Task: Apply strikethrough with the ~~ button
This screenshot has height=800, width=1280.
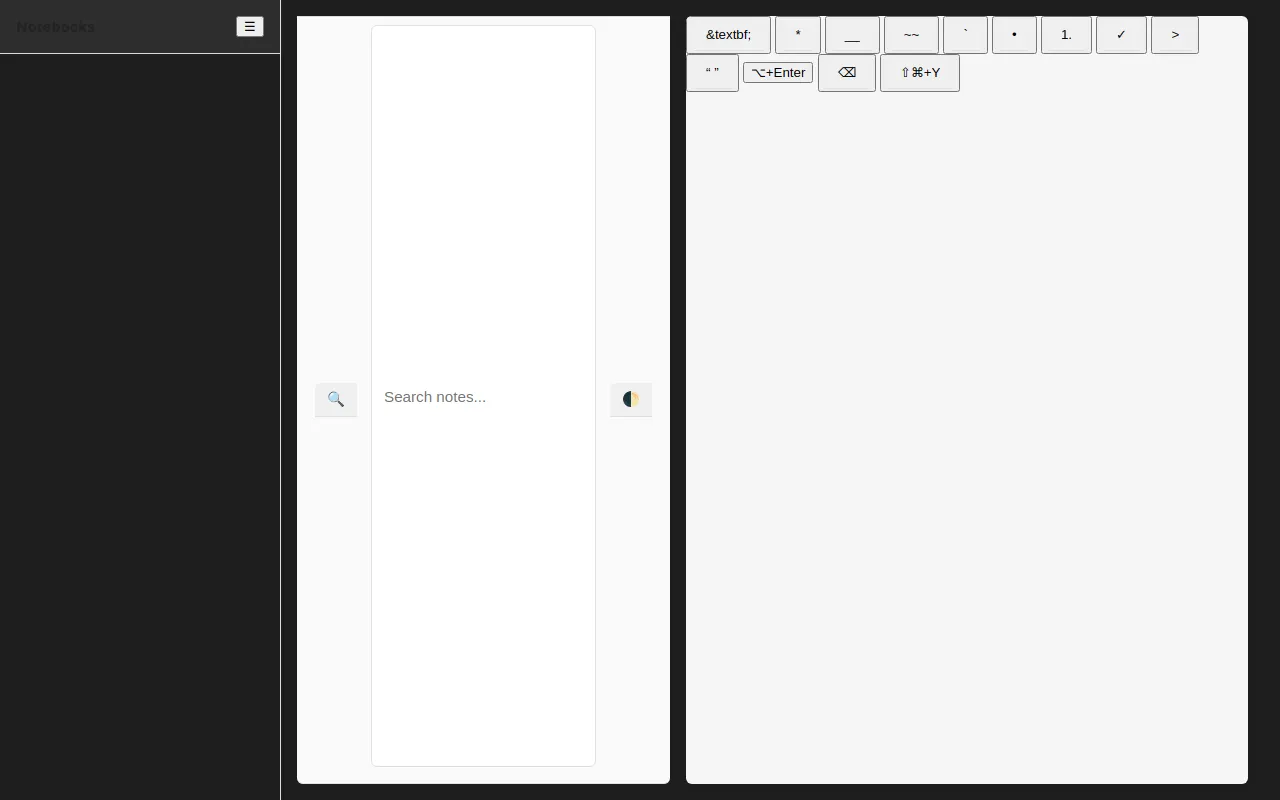Action: pyautogui.click(x=911, y=35)
